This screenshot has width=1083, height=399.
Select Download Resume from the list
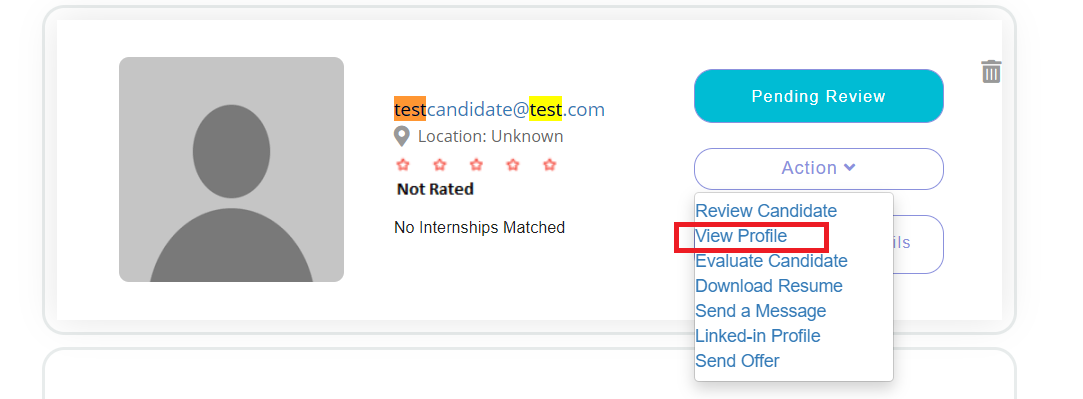pyautogui.click(x=769, y=286)
